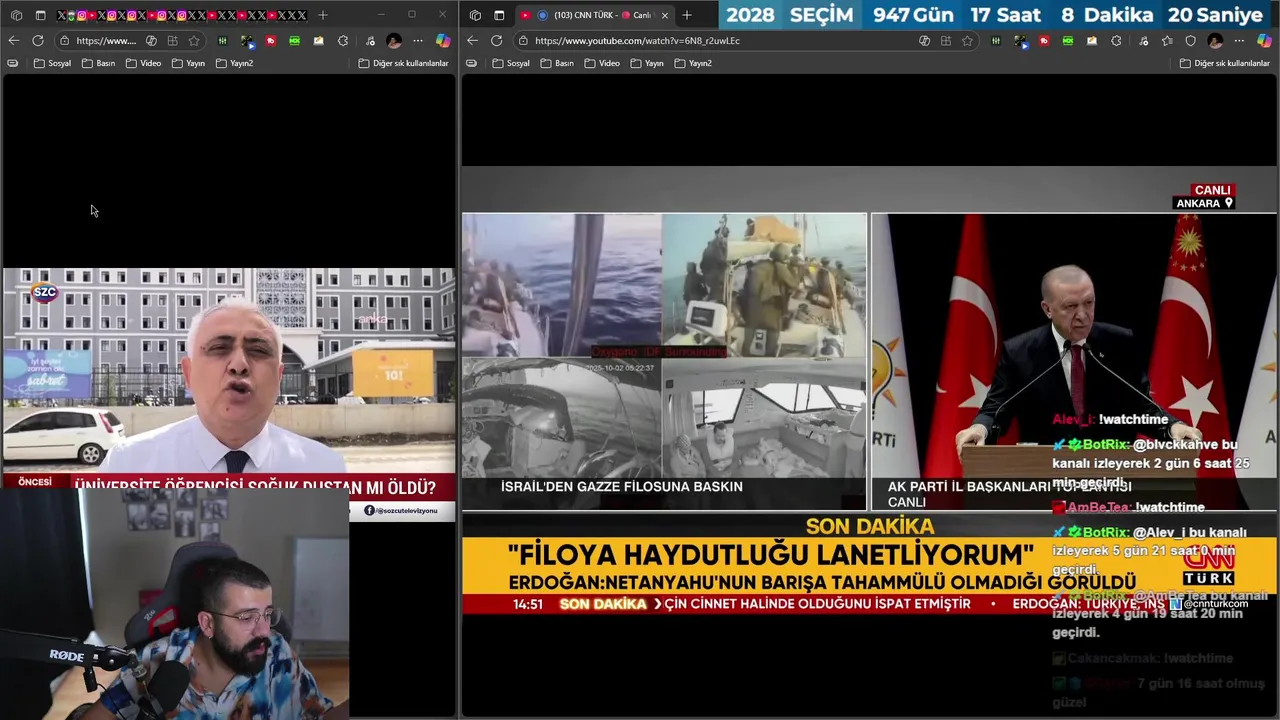1280x720 pixels.
Task: Click the youtube.com address bar URL
Action: 638,41
